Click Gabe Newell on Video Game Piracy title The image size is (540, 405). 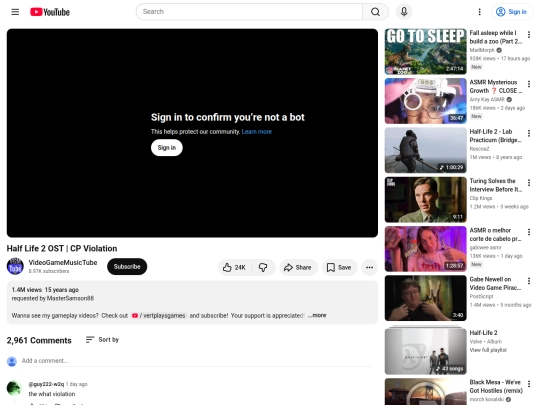pos(495,283)
